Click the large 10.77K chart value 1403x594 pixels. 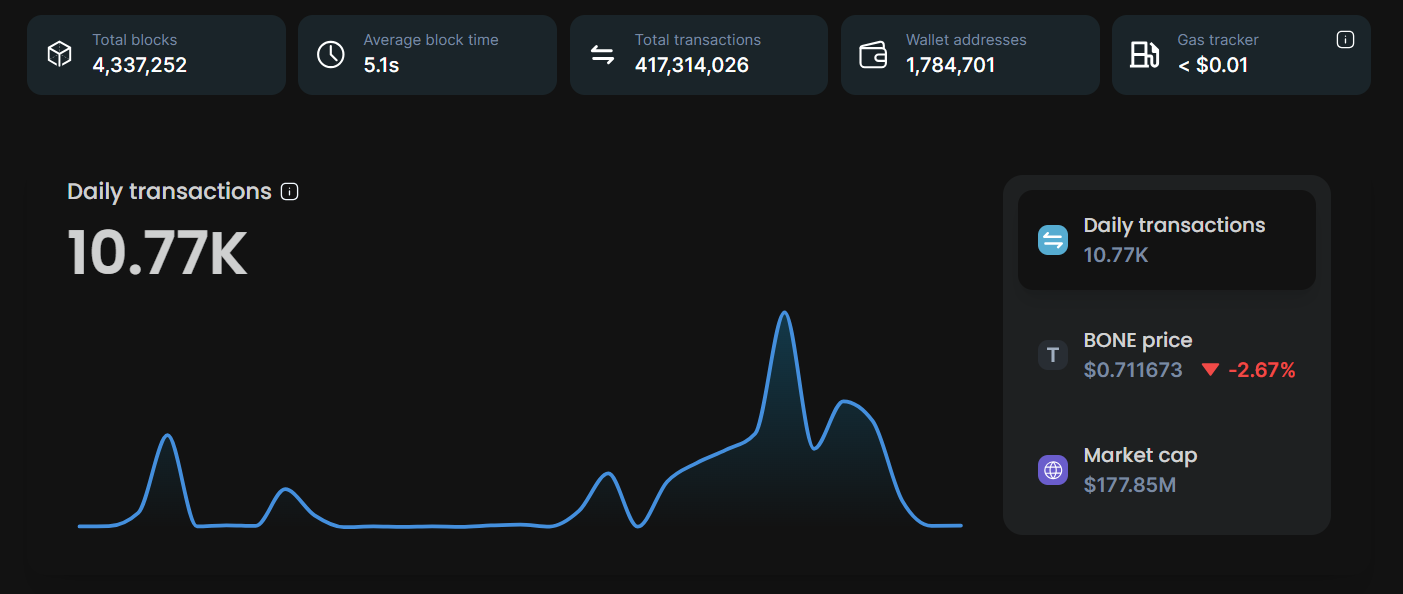157,252
